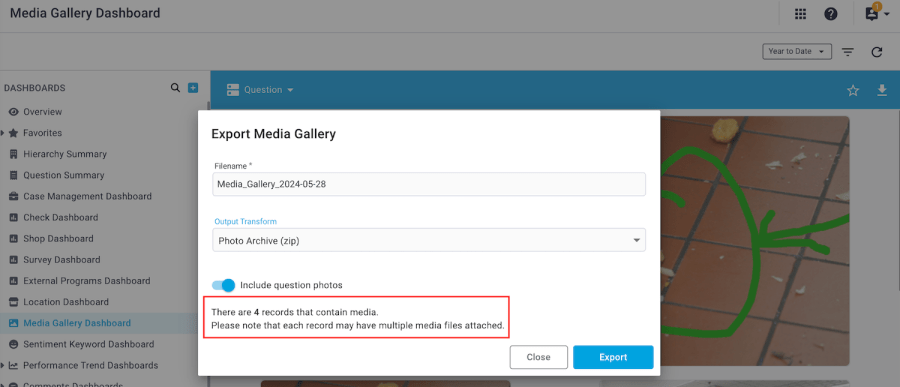Click the Sentiment Keyword smiley icon
This screenshot has width=900, height=387.
coord(14,344)
